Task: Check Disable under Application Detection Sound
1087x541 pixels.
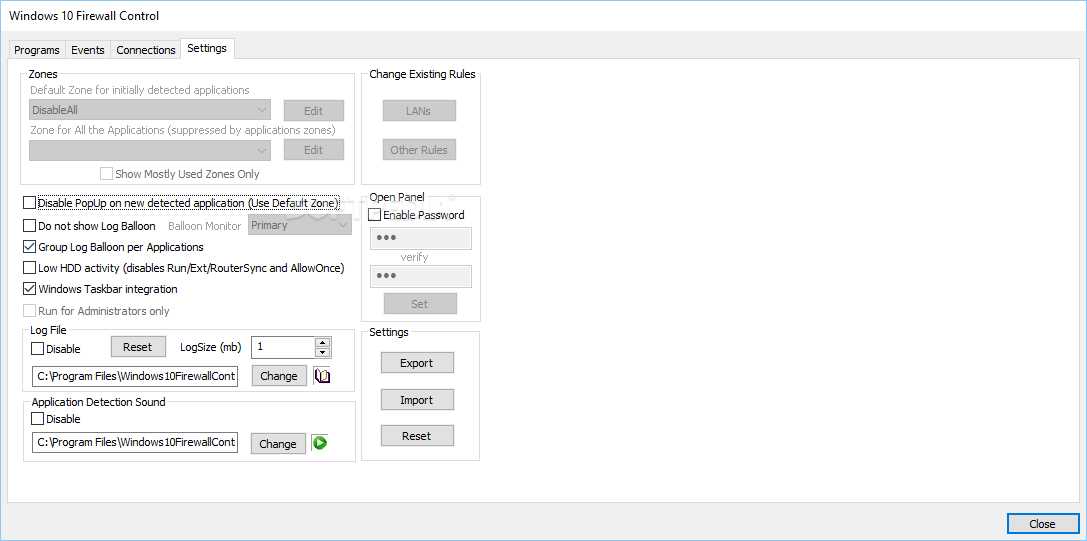Action: pyautogui.click(x=37, y=419)
